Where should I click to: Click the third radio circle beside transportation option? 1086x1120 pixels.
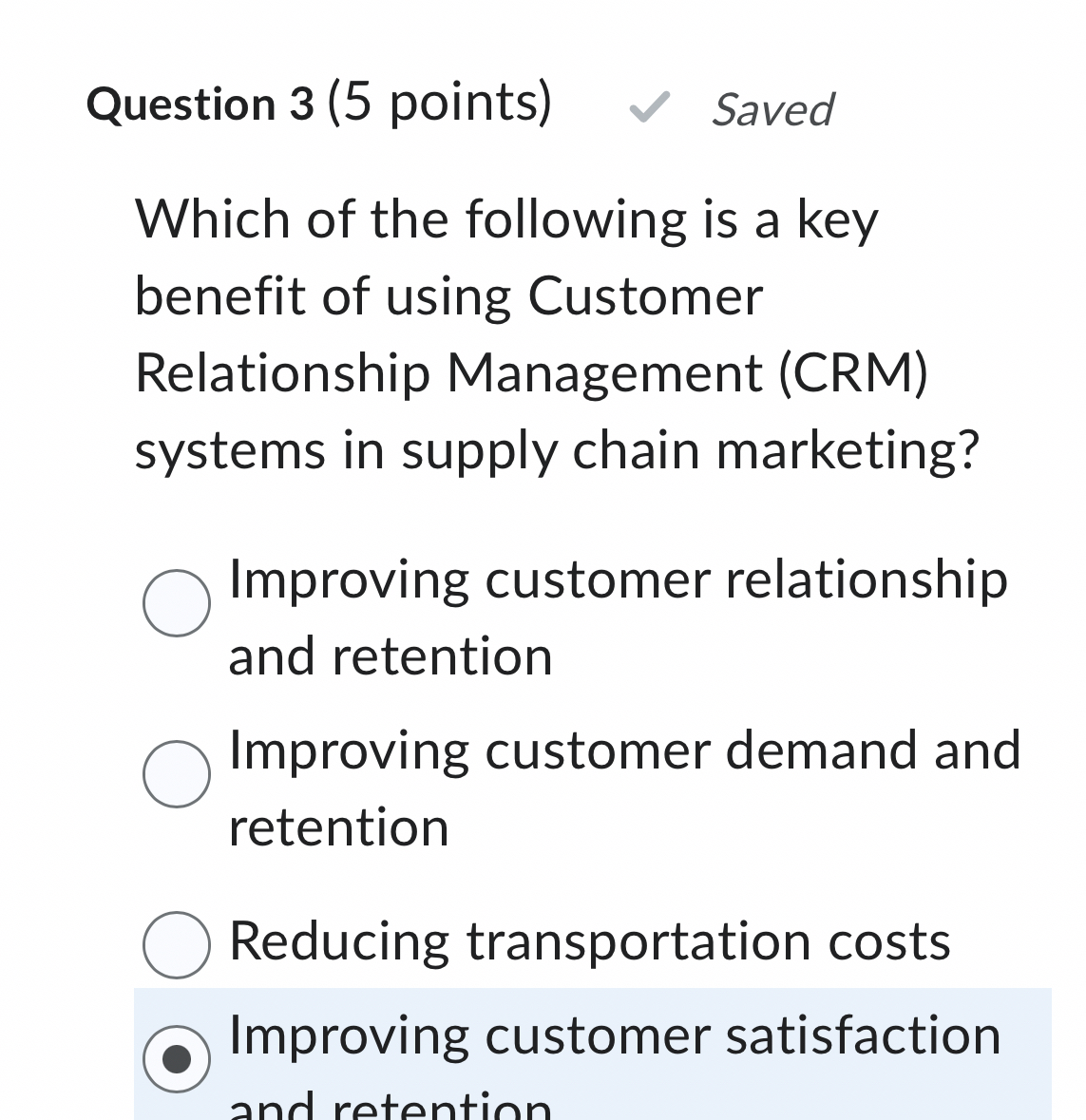click(x=177, y=943)
